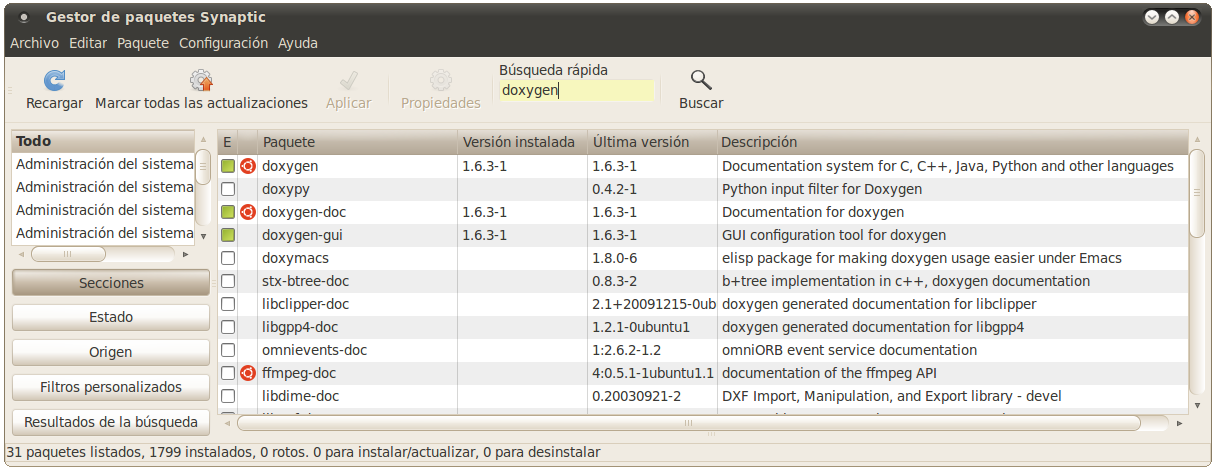Open the Configuración menu
The width and height of the screenshot is (1215, 470).
(223, 43)
